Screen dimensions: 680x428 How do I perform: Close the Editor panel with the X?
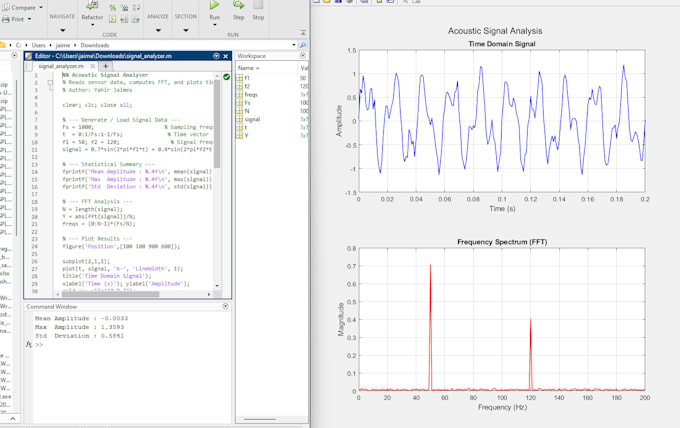[226, 56]
